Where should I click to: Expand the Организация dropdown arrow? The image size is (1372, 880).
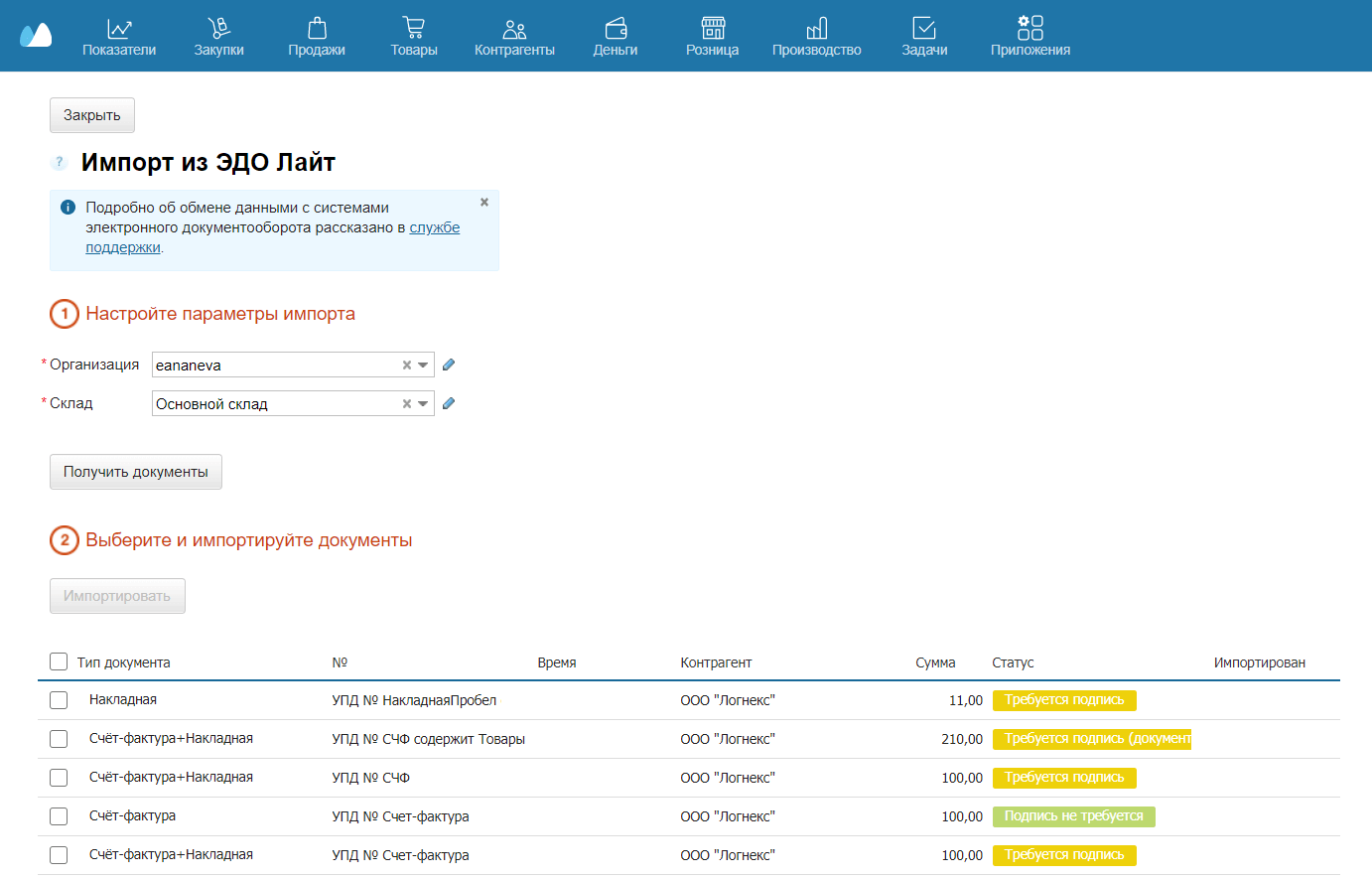pos(424,366)
